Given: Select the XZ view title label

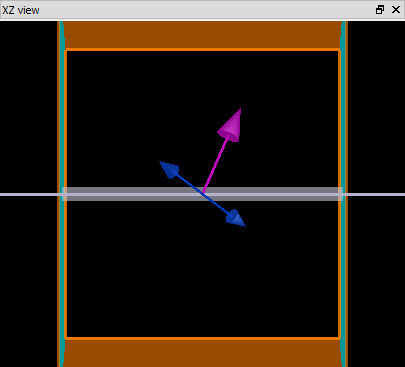Looking at the screenshot, I should click(x=21, y=10).
